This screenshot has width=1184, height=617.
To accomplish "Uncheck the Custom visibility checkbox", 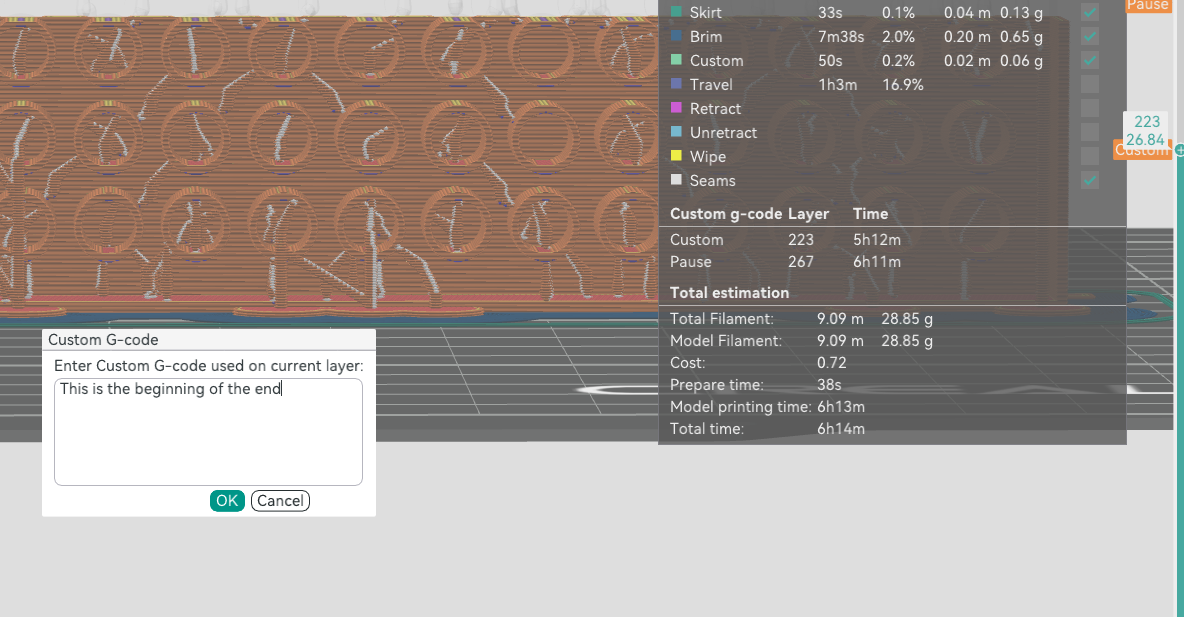I will point(1089,60).
